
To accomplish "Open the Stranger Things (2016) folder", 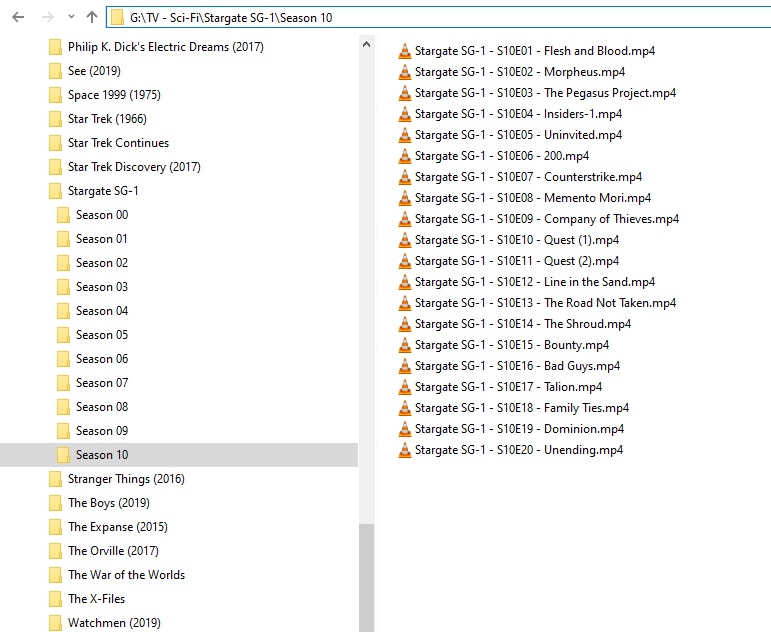I will (x=117, y=479).
